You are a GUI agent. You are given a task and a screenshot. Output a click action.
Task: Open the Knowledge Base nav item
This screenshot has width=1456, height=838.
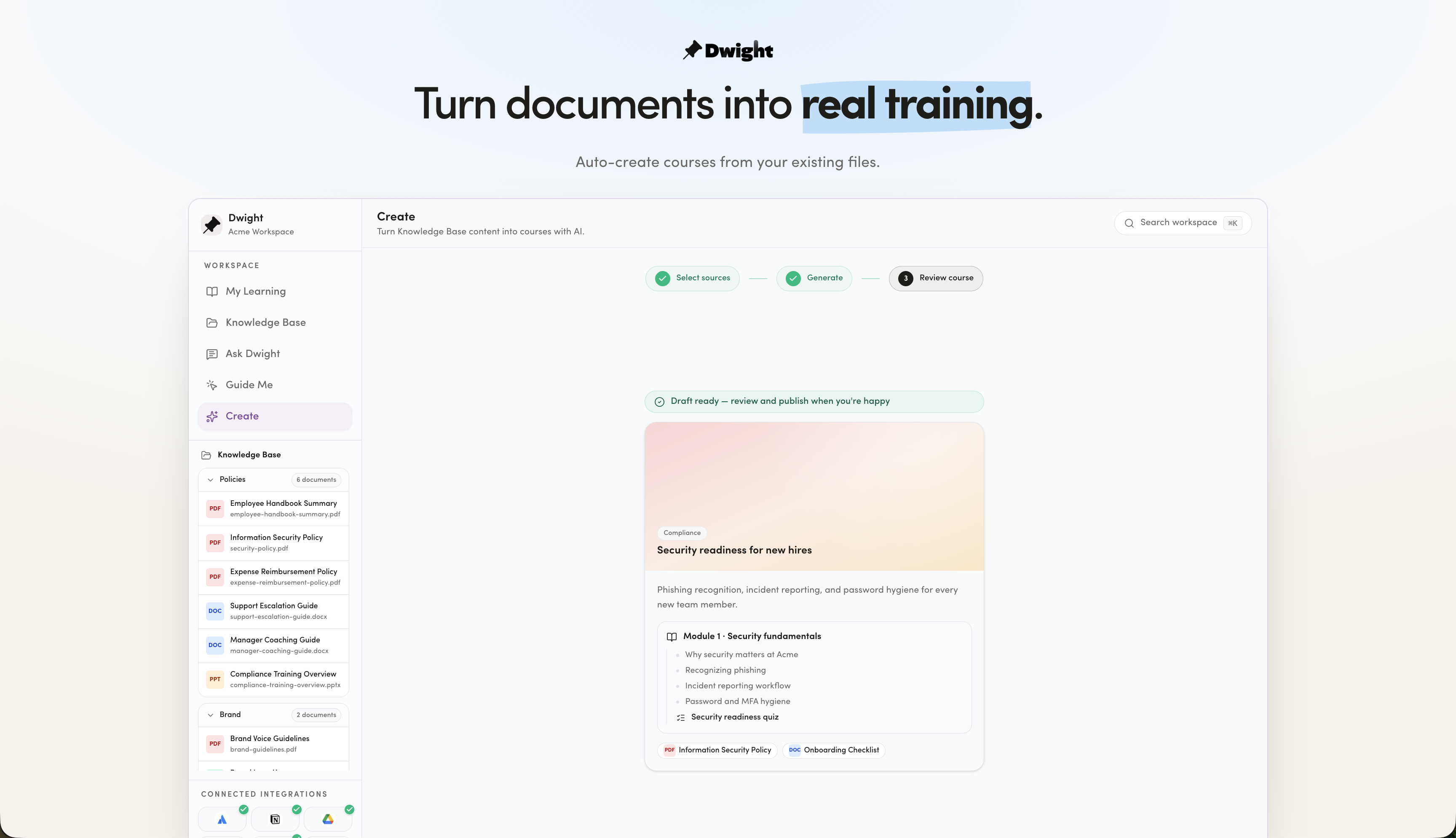pos(275,322)
